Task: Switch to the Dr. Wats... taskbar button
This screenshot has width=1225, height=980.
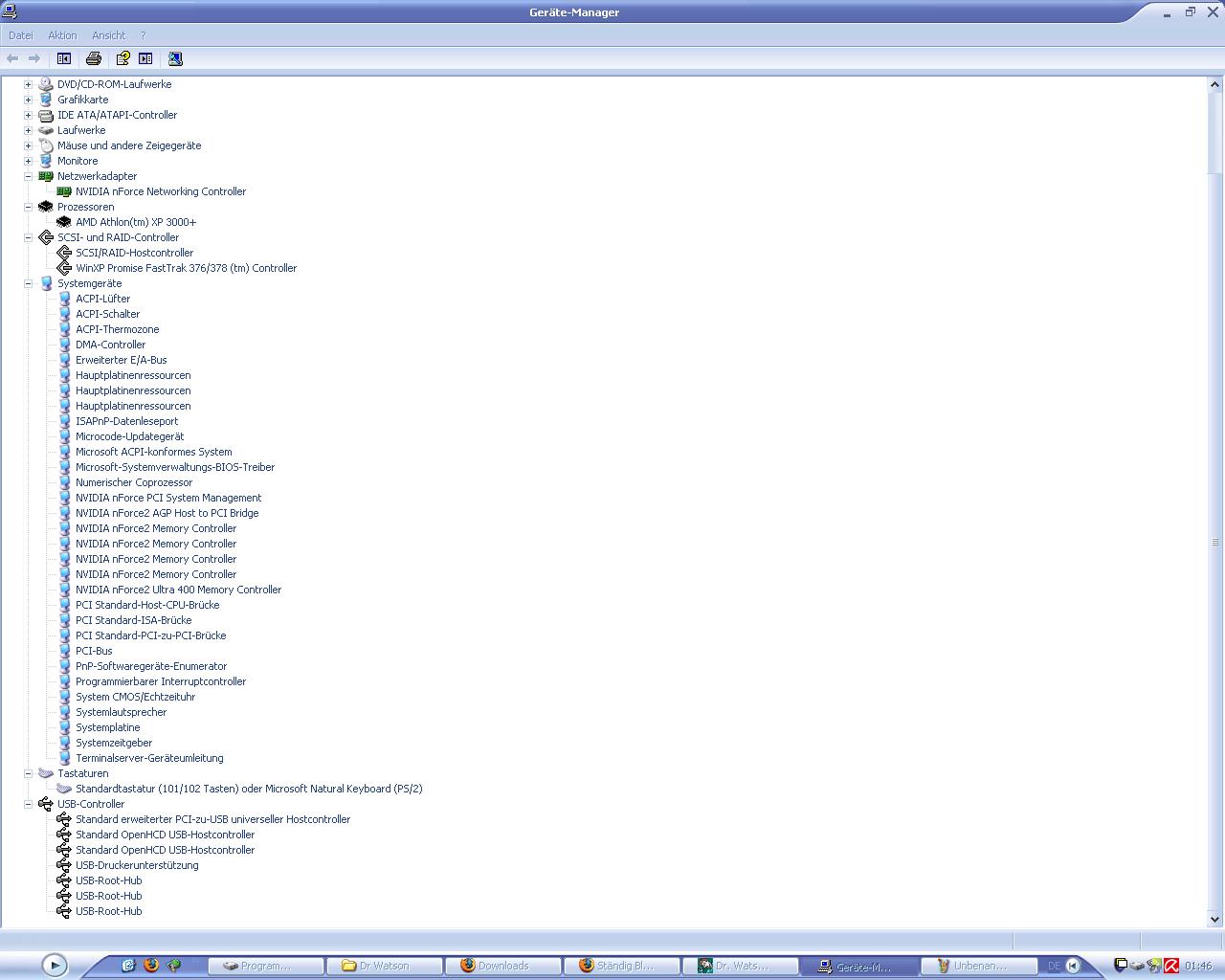Action: tap(741, 966)
